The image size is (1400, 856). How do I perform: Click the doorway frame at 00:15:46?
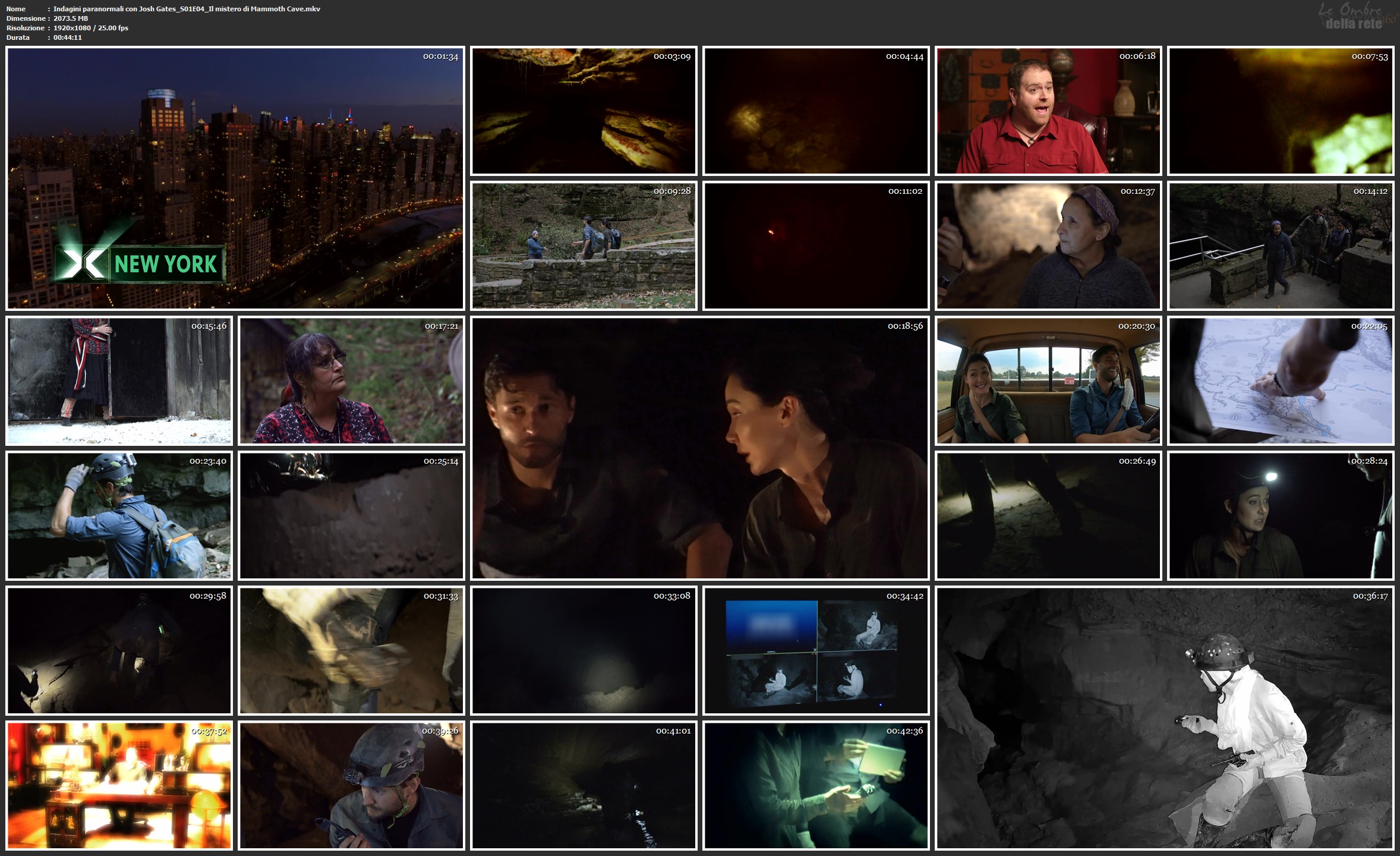pos(119,381)
